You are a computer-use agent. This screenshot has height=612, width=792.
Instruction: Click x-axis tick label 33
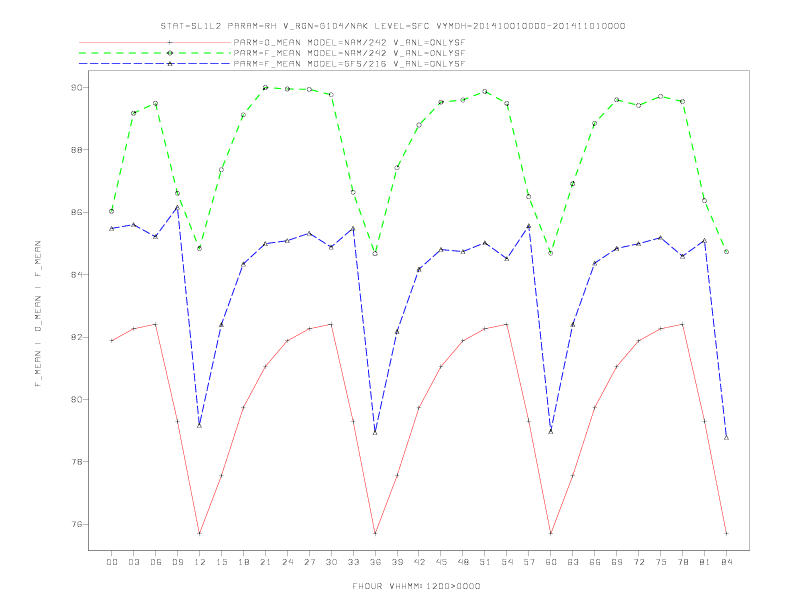pos(353,562)
